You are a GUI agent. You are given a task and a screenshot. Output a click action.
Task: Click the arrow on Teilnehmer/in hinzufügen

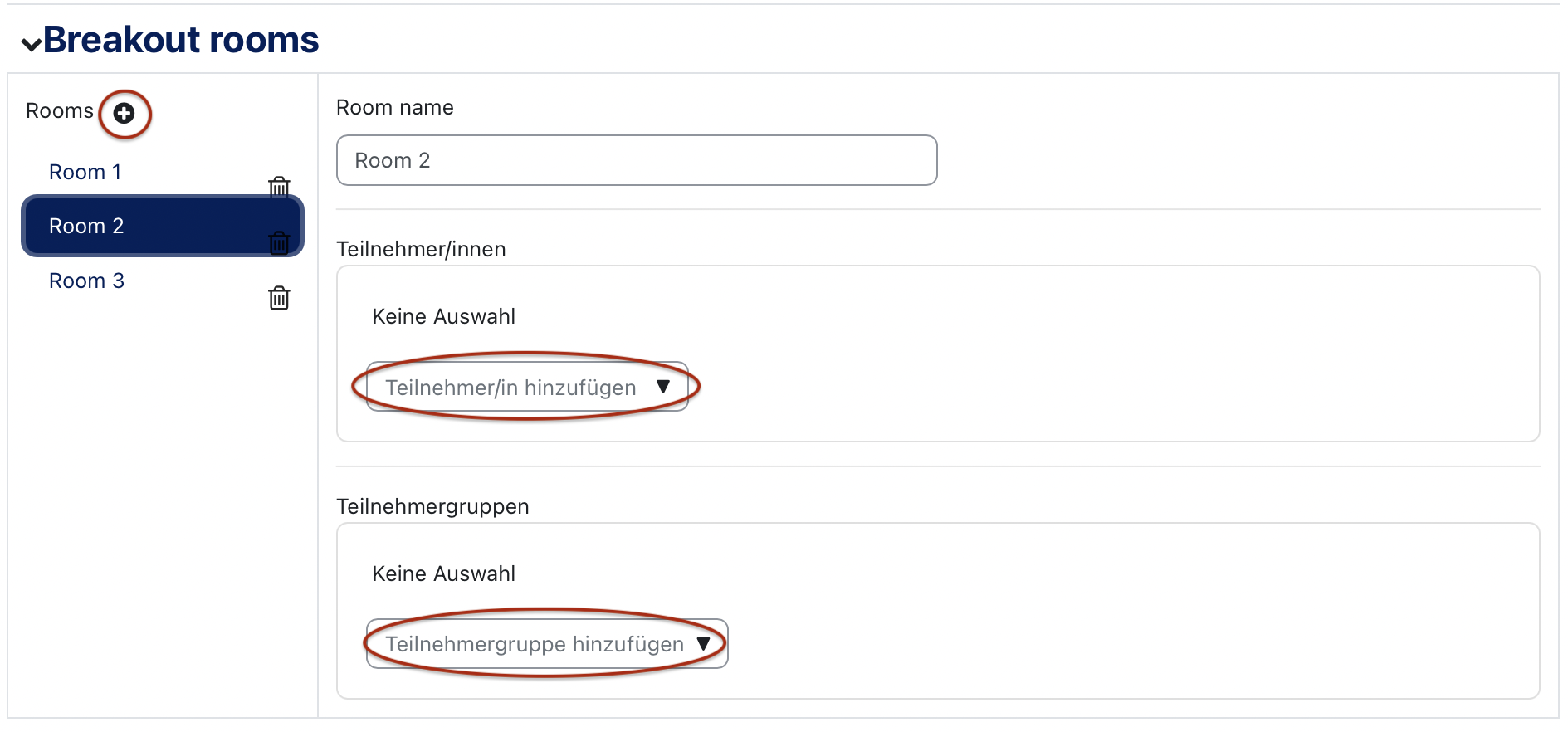[662, 387]
